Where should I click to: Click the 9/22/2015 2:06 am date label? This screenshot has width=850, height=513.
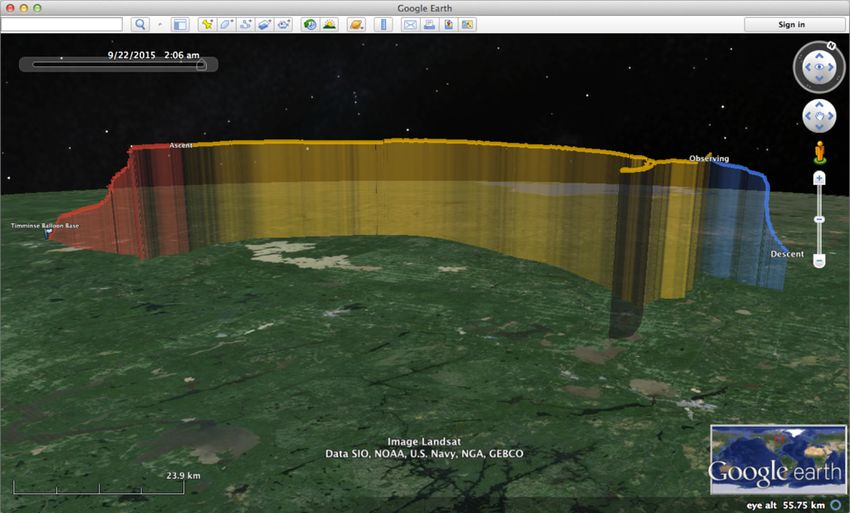pyautogui.click(x=153, y=55)
